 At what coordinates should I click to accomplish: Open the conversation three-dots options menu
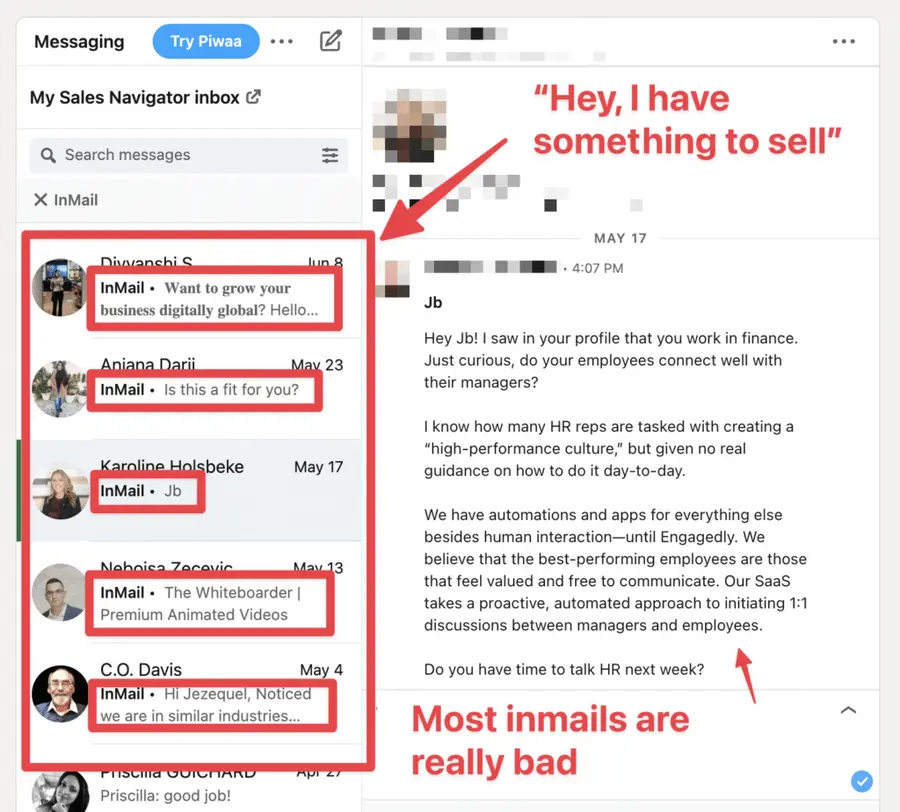(x=844, y=41)
